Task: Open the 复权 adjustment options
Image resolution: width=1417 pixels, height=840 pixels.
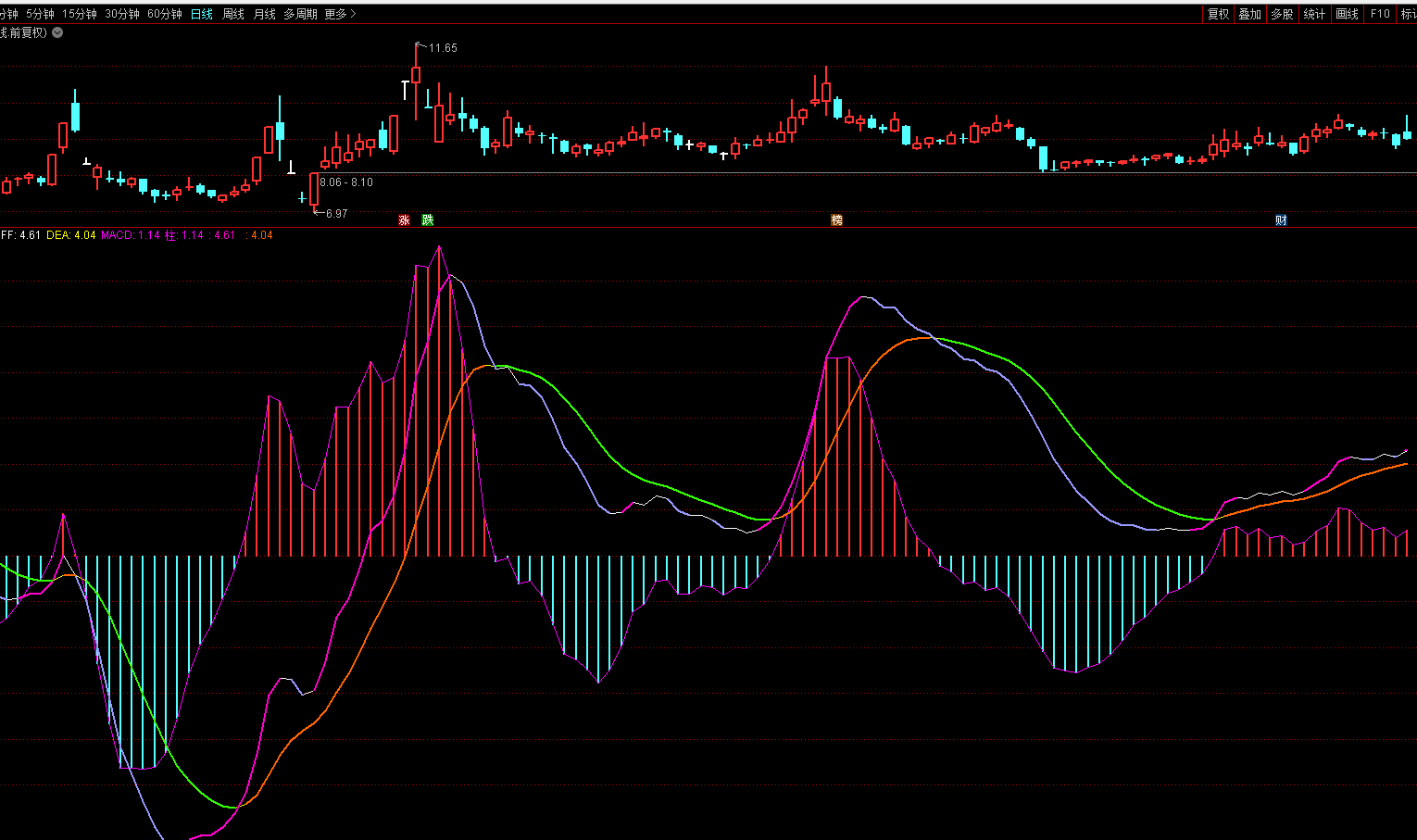Action: tap(1218, 14)
